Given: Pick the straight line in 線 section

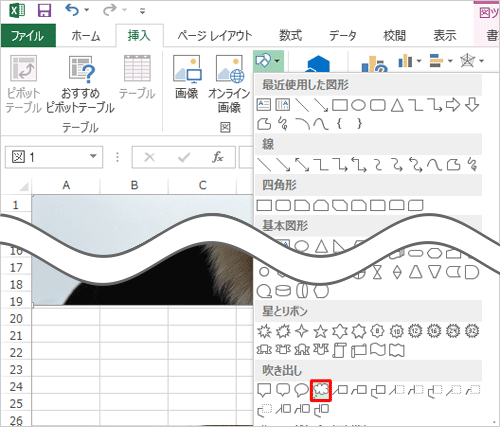Looking at the screenshot, I should pos(264,165).
